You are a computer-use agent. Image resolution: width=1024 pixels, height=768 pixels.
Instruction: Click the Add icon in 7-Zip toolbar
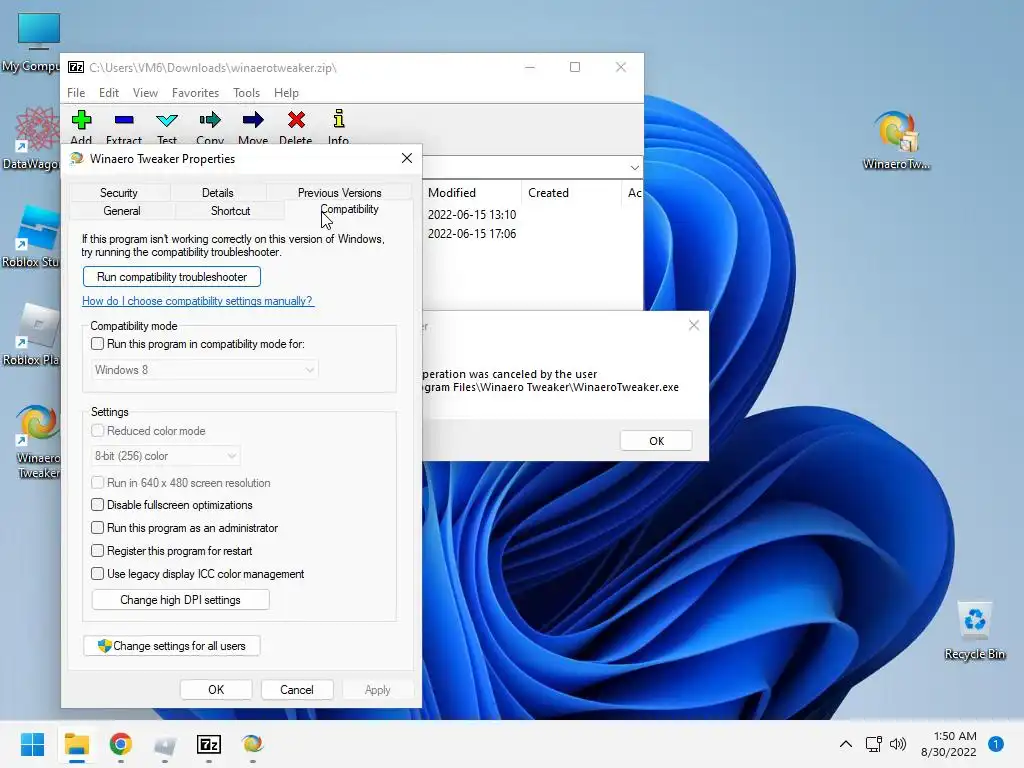coord(82,120)
